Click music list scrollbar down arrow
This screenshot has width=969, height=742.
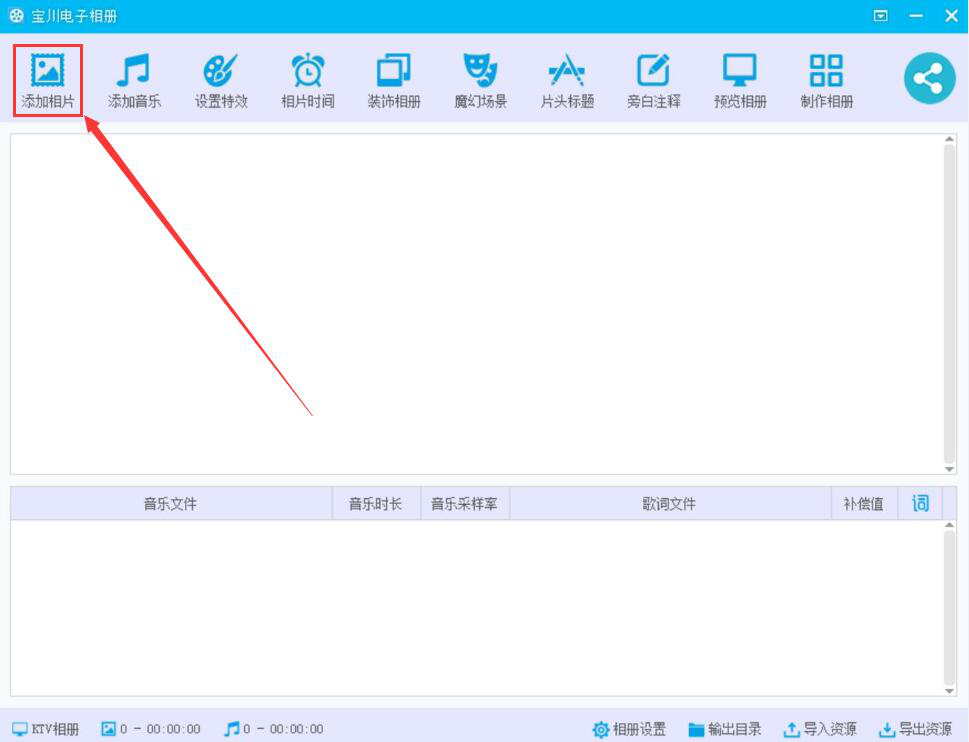coord(950,691)
